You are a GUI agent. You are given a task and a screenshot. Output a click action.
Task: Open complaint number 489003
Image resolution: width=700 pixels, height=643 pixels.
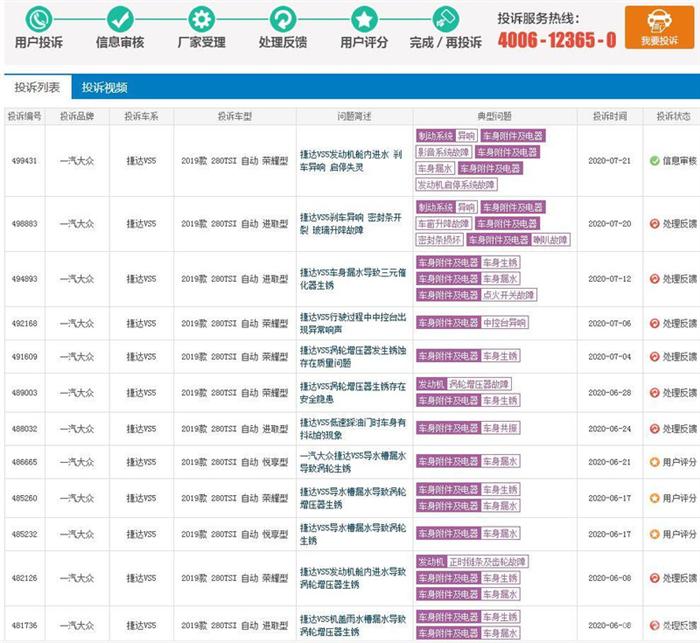click(25, 393)
